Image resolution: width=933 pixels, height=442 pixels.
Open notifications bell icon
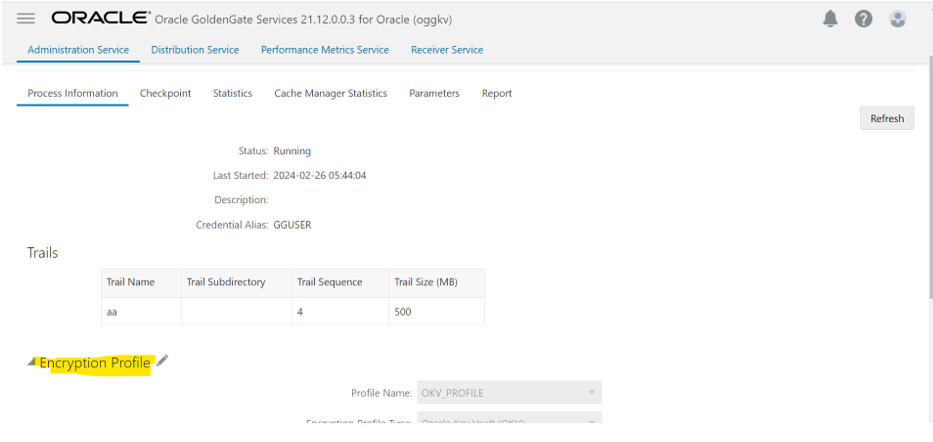click(x=830, y=19)
